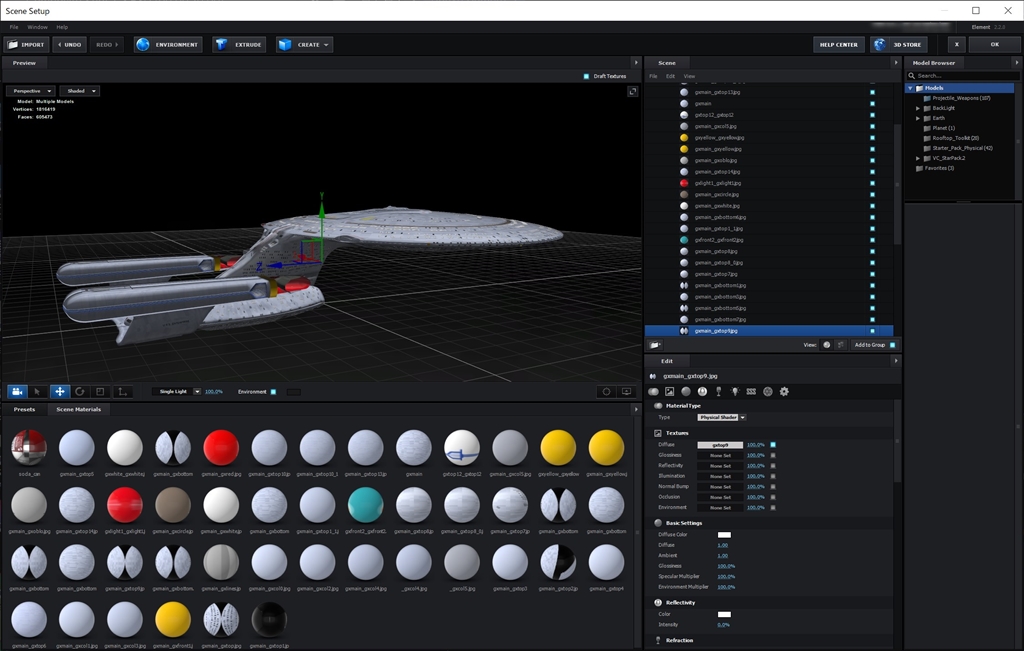The image size is (1024, 651).
Task: Click the wine glass refraction icon
Action: point(718,391)
